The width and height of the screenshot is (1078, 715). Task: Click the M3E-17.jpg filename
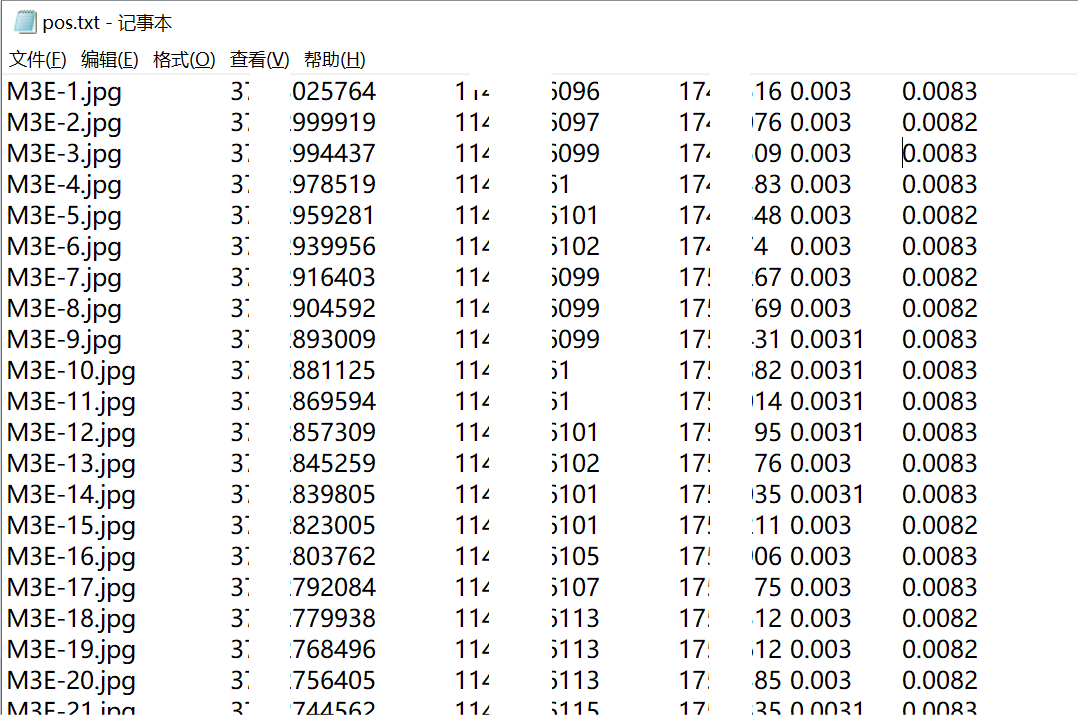[71, 588]
